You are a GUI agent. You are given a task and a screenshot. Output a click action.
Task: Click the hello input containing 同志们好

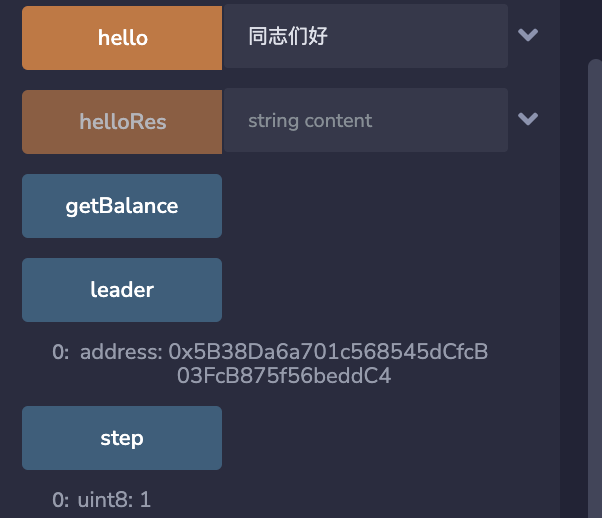tap(366, 36)
